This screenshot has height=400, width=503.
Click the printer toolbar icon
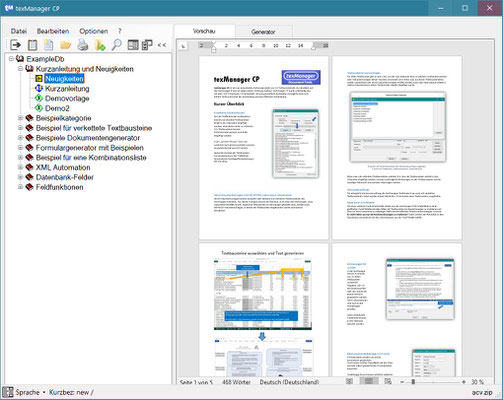[82, 45]
